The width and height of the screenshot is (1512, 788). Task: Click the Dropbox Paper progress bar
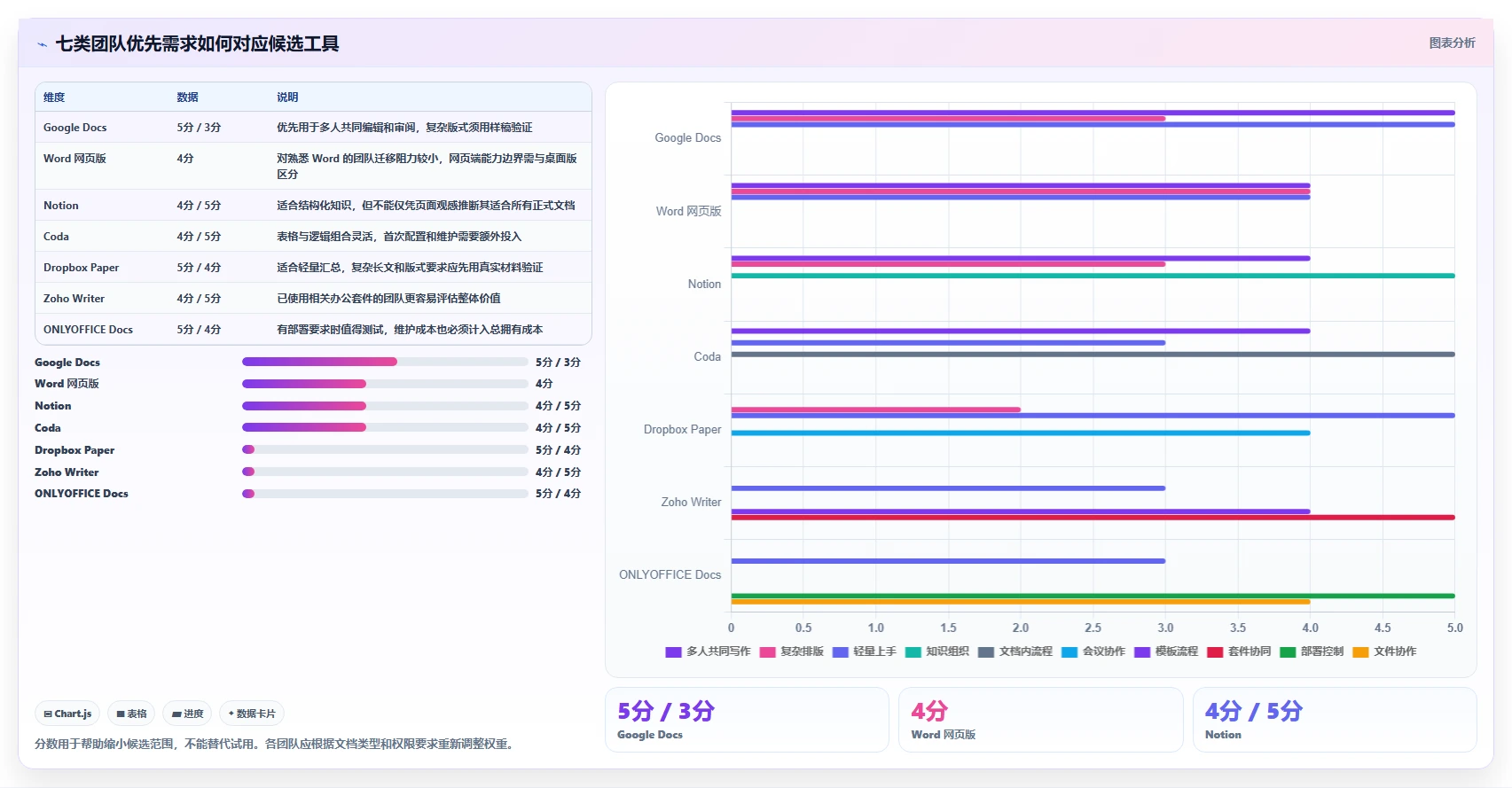(x=385, y=449)
